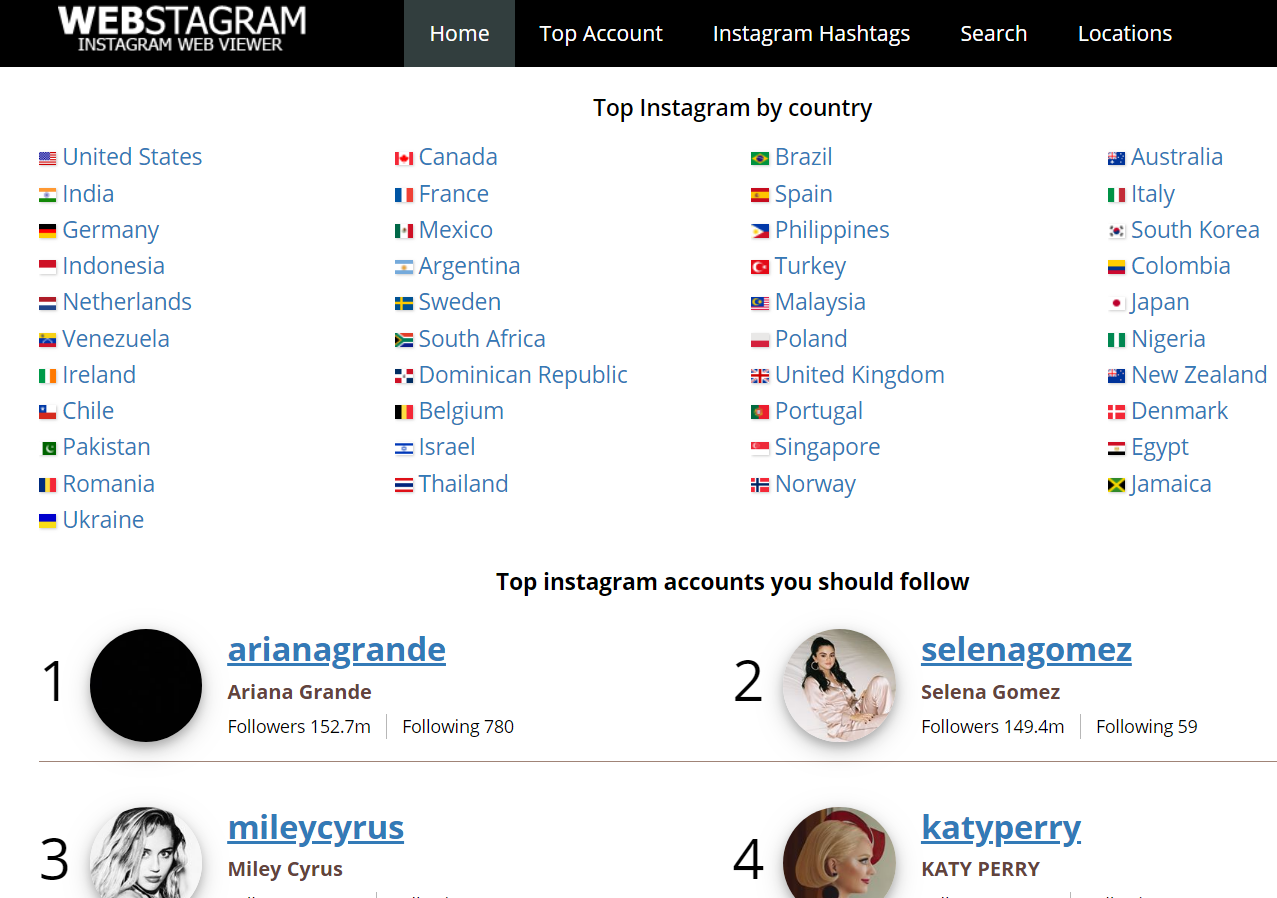Click the Jamaica flag icon
1277x898 pixels.
pyautogui.click(x=1117, y=485)
